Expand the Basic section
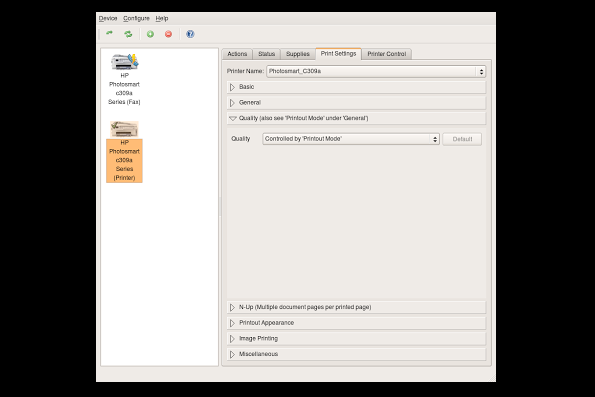595x397 pixels. [x=356, y=87]
